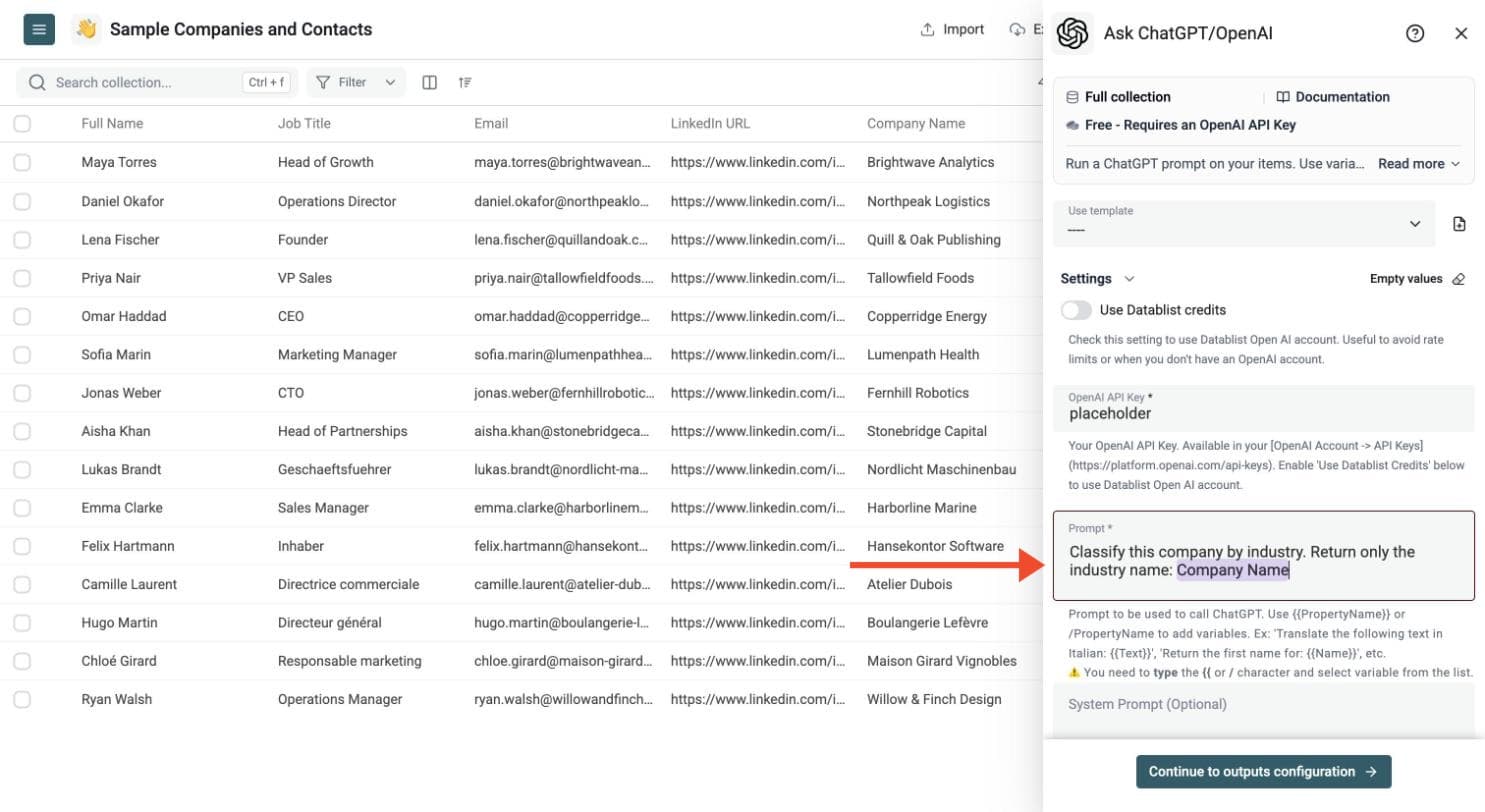This screenshot has height=812, width=1485.
Task: Tick the select-all checkbox in header
Action: [x=22, y=124]
